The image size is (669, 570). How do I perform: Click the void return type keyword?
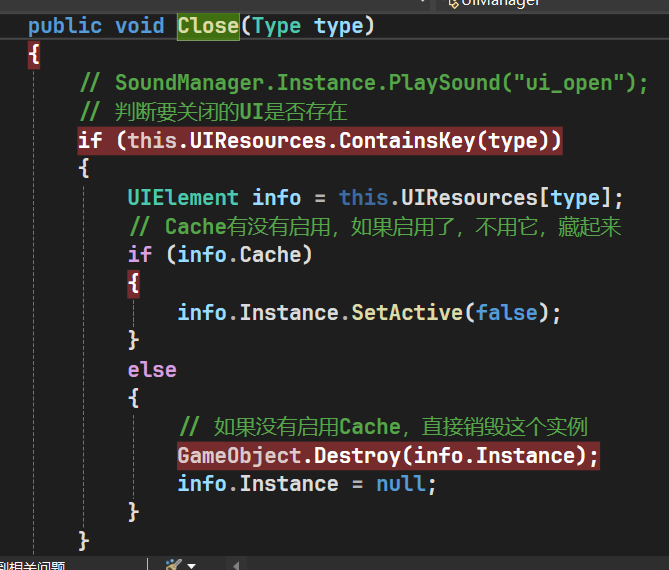[x=140, y=25]
